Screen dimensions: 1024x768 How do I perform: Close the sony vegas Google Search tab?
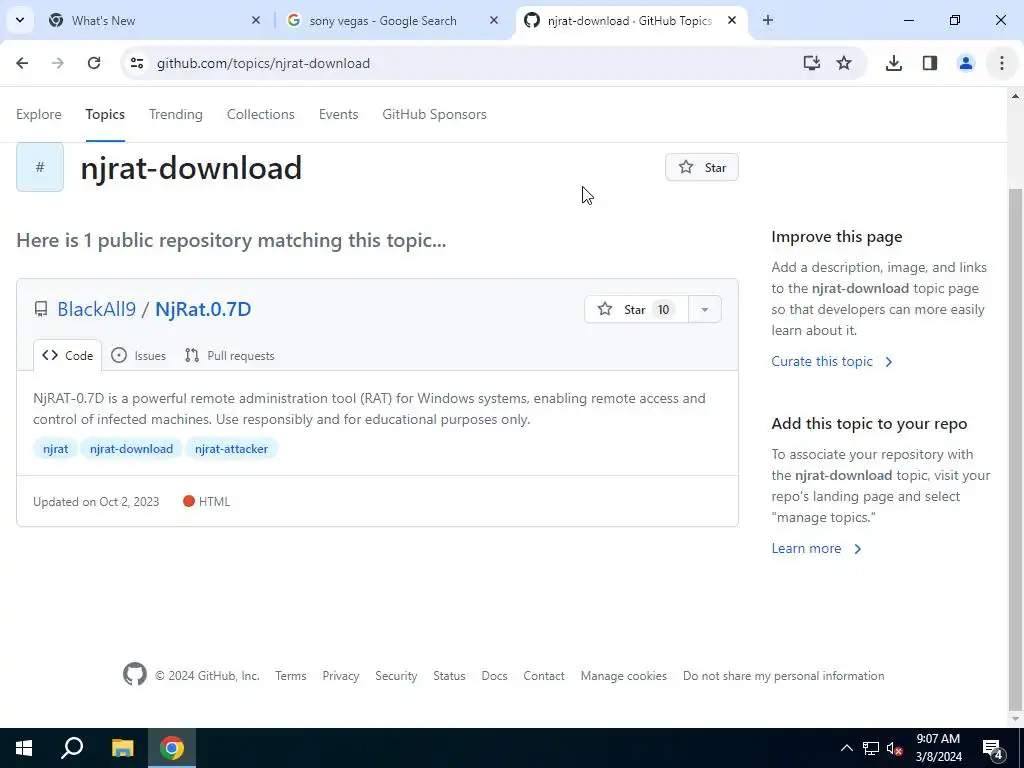pos(494,20)
